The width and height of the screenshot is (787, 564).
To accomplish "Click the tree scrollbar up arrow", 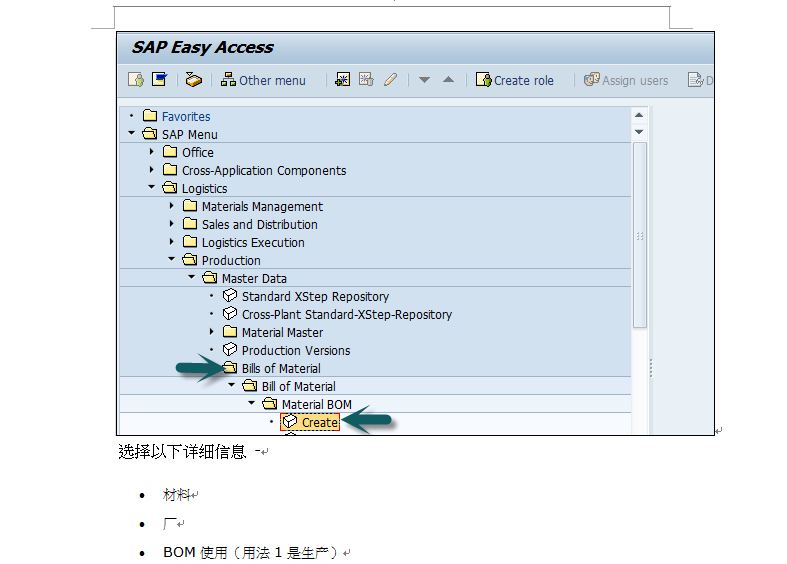I will pyautogui.click(x=639, y=115).
